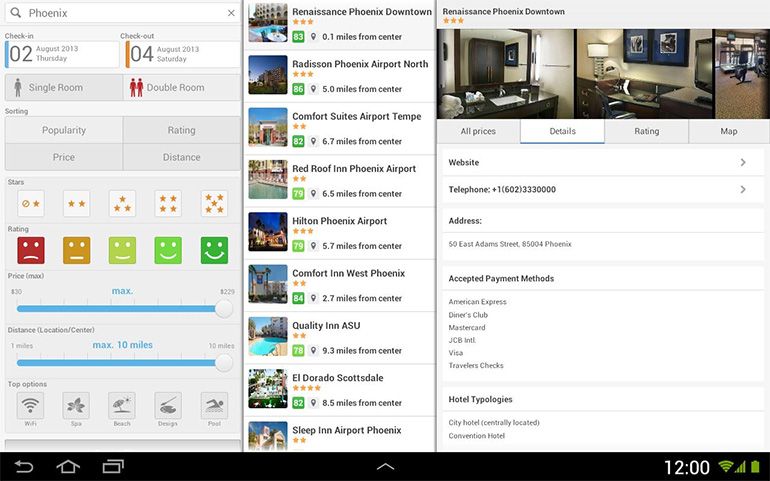Select the Pool top option icon
This screenshot has height=481, width=770.
[x=214, y=405]
